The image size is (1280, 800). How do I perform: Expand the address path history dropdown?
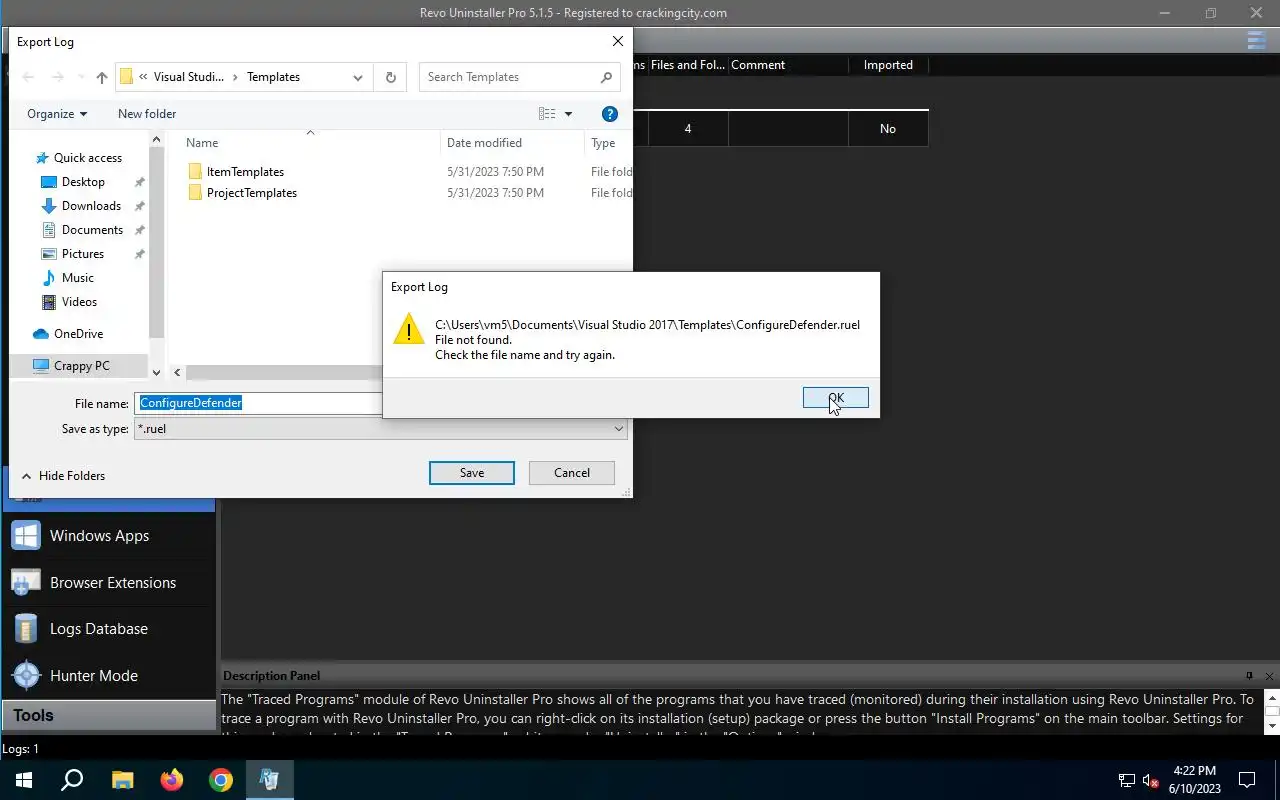(358, 77)
